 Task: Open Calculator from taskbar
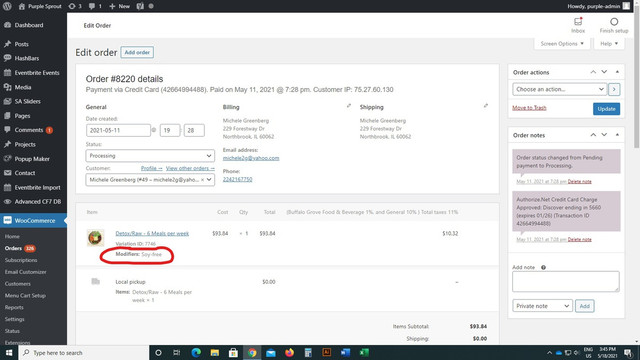tap(308, 353)
